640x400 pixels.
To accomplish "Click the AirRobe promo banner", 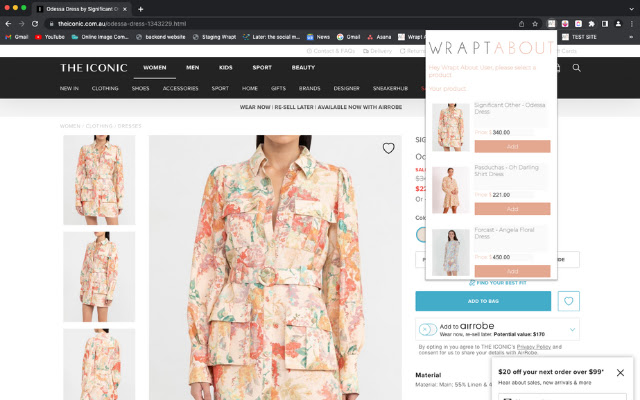I will click(x=321, y=107).
